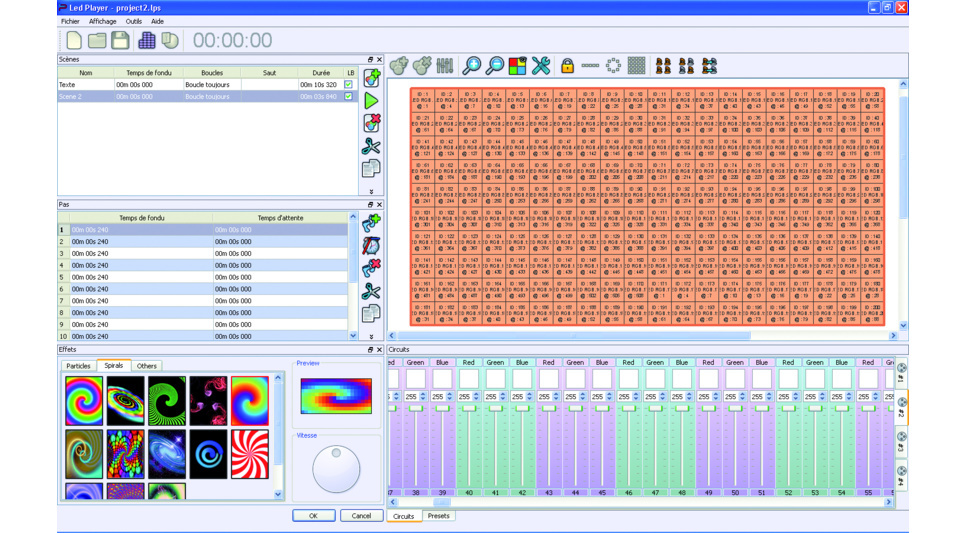Zoom in on the LED matrix
Image resolution: width=967 pixels, height=533 pixels.
coord(472,65)
